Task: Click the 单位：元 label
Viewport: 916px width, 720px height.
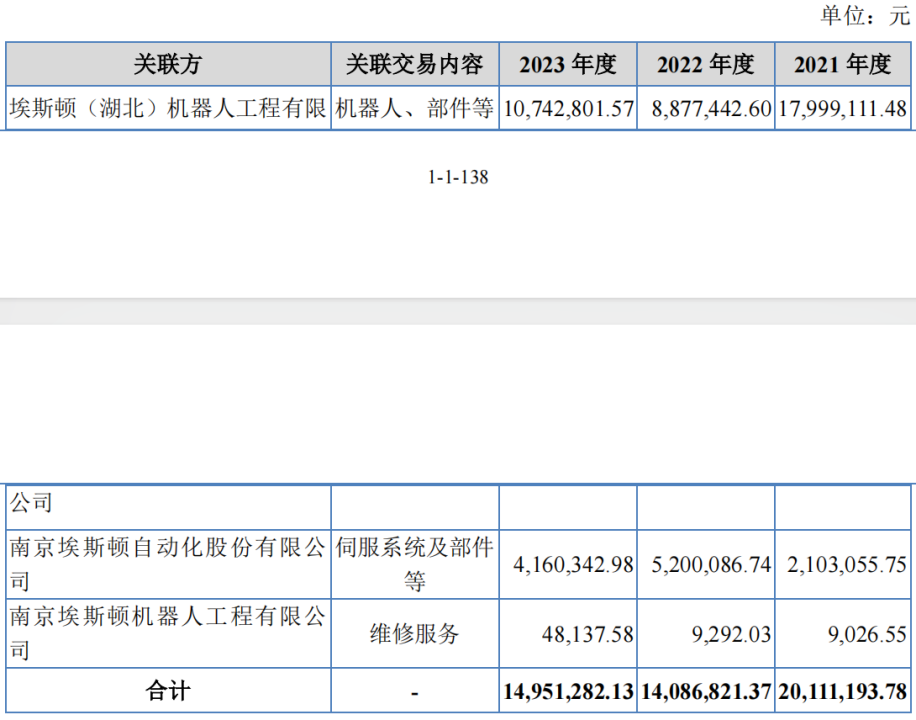Action: [865, 15]
